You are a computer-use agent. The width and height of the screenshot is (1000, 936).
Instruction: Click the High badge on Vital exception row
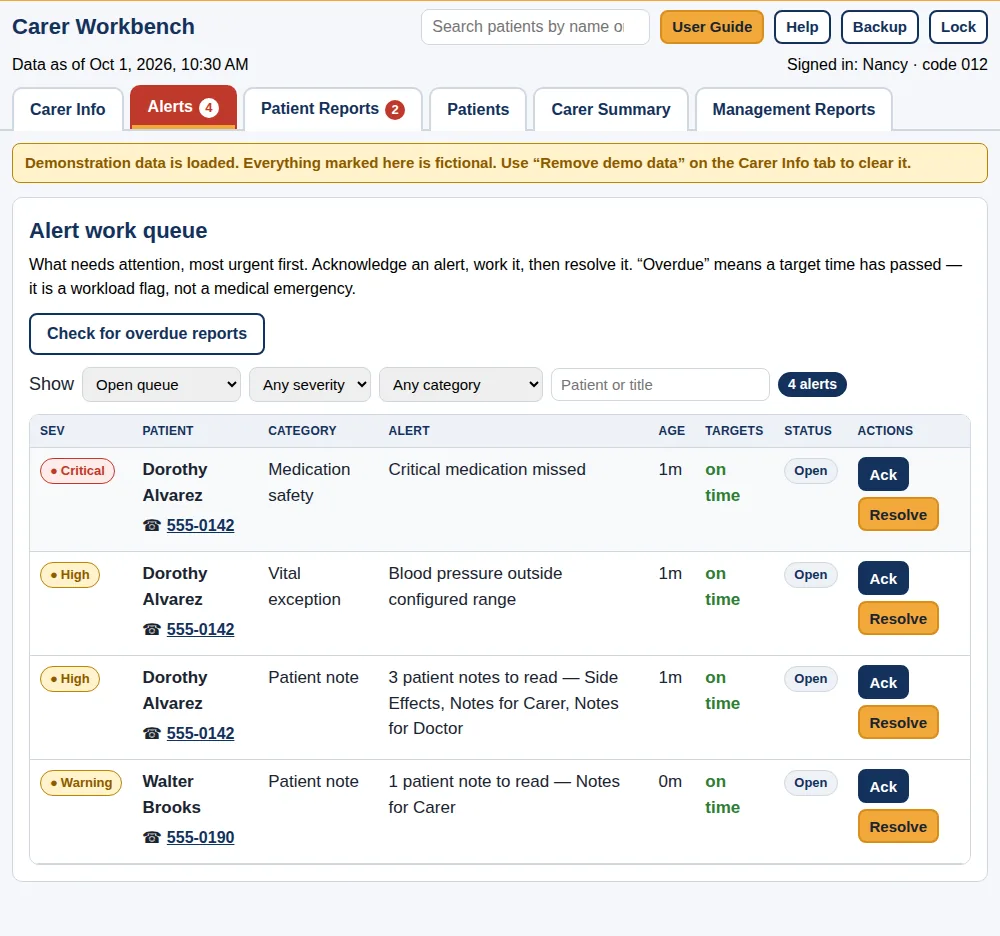pos(70,574)
